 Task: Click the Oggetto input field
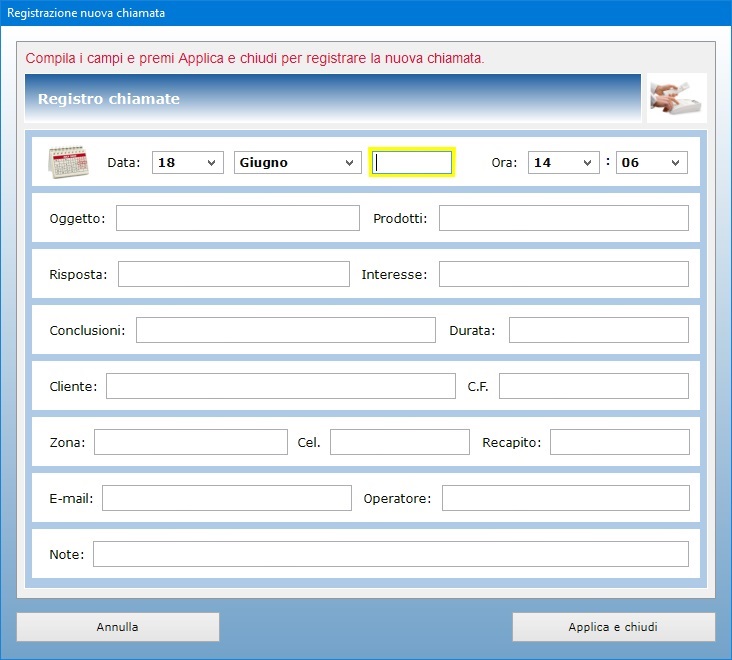pyautogui.click(x=238, y=218)
